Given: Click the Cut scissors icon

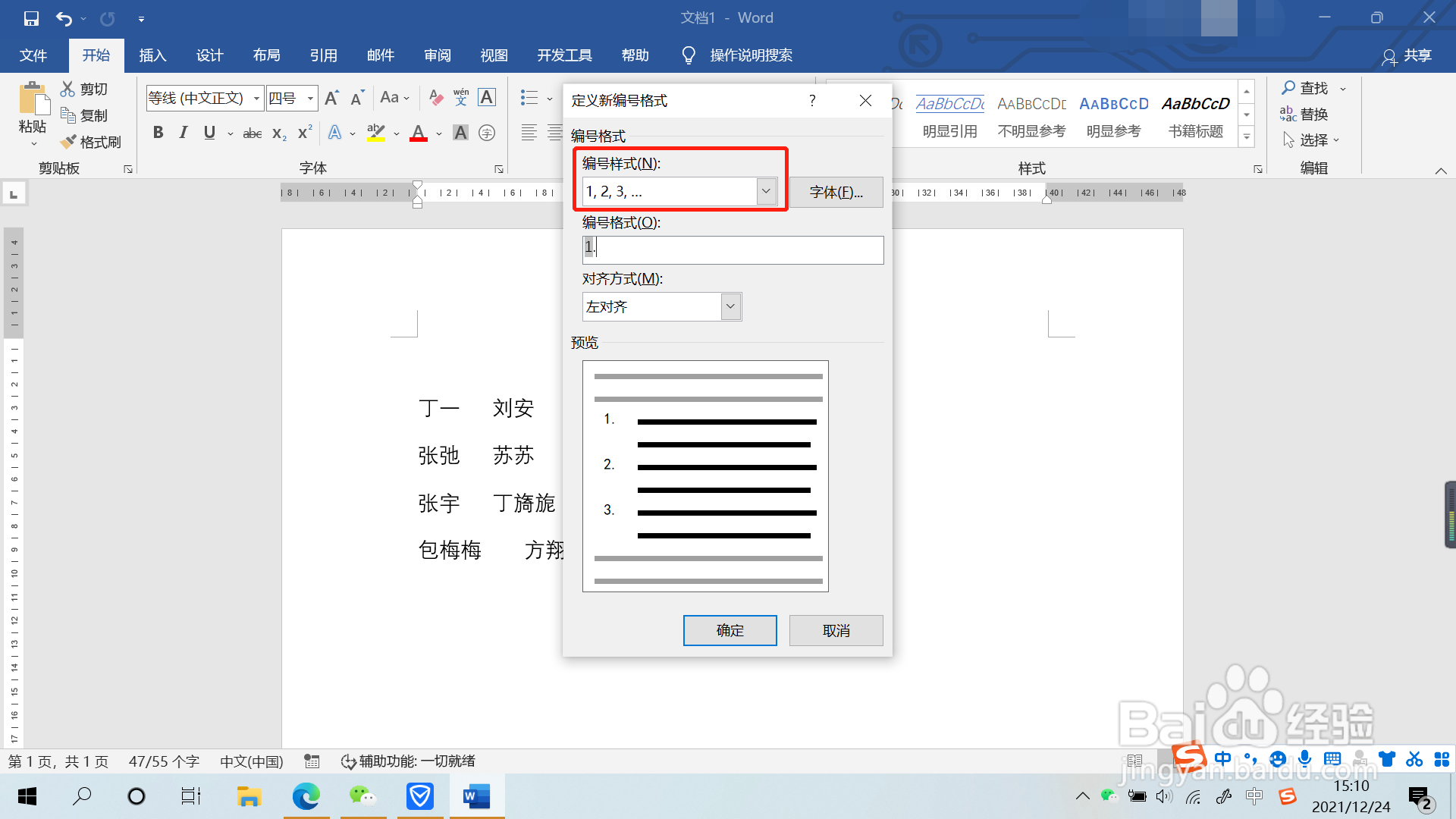Looking at the screenshot, I should [x=68, y=89].
